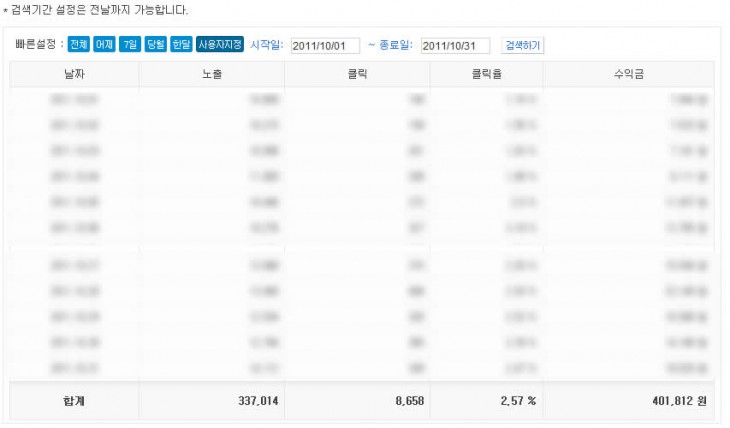Select the 당월 quick filter button
This screenshot has width=730, height=428.
[155, 45]
